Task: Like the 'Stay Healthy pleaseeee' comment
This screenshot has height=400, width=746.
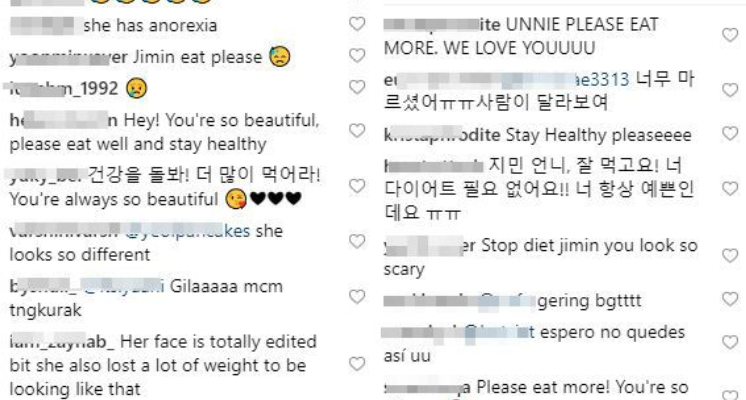Action: coord(730,134)
